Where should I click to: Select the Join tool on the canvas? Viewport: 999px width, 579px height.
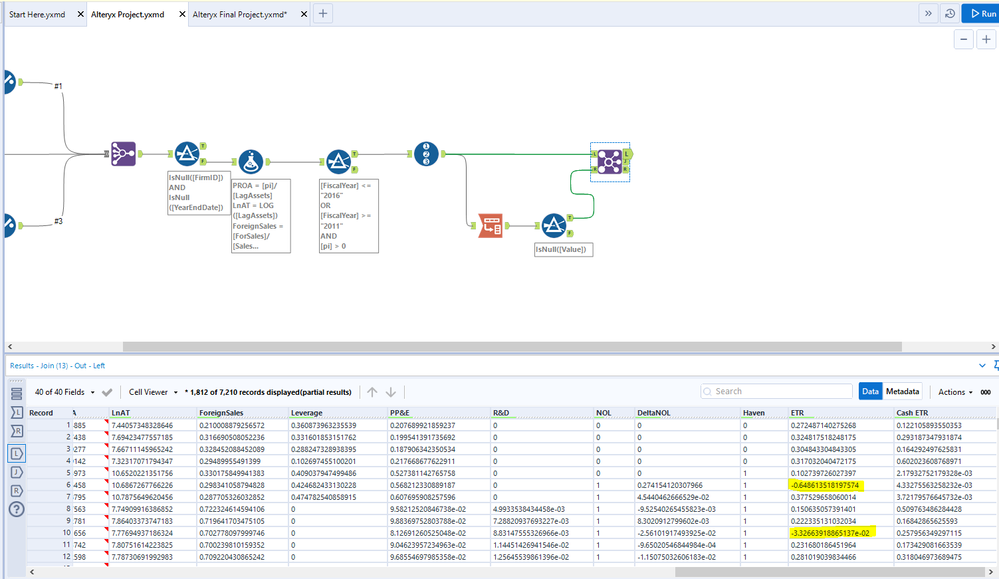pos(124,153)
